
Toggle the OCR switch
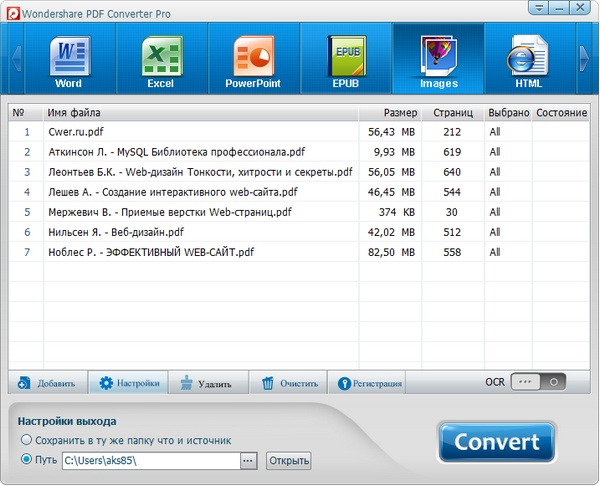(538, 382)
